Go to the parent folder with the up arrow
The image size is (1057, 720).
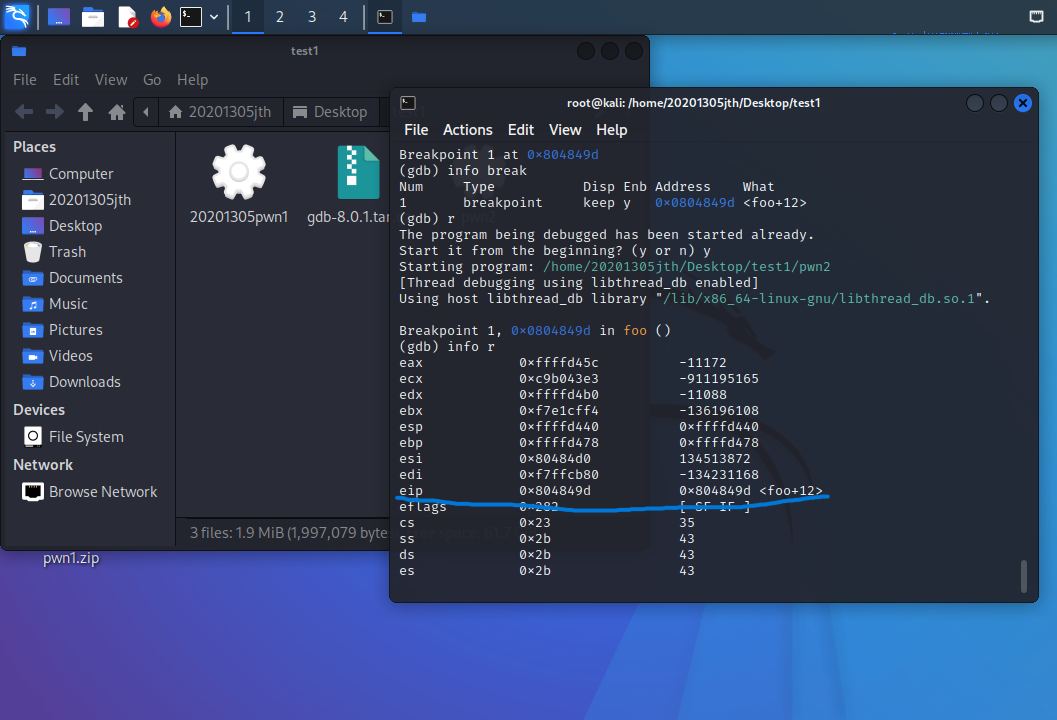(x=85, y=112)
